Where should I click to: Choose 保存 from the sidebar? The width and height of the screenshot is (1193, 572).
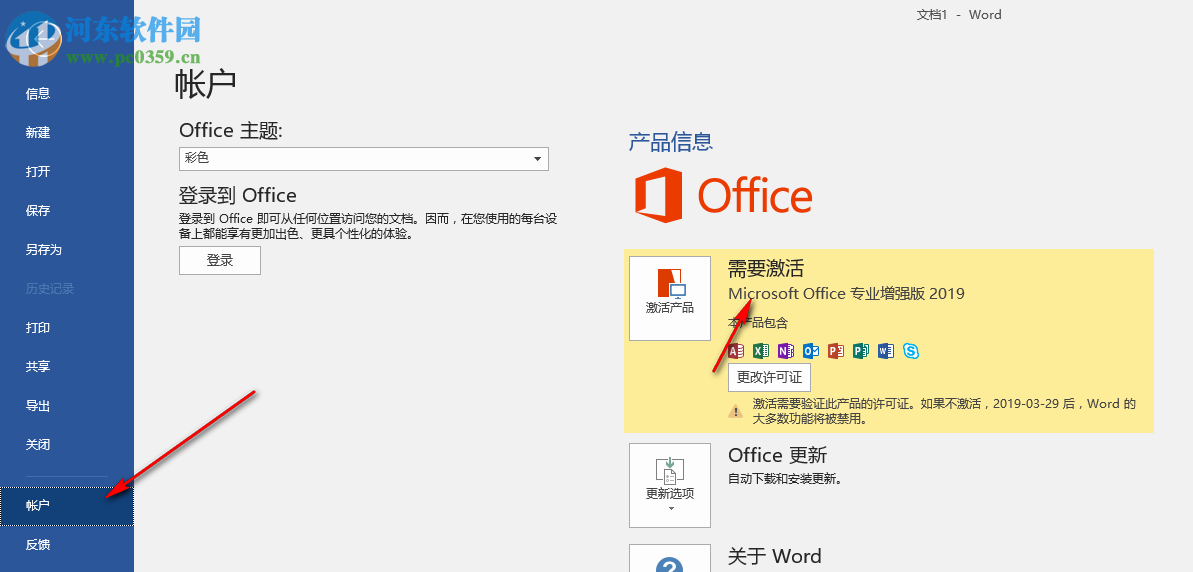pyautogui.click(x=38, y=211)
